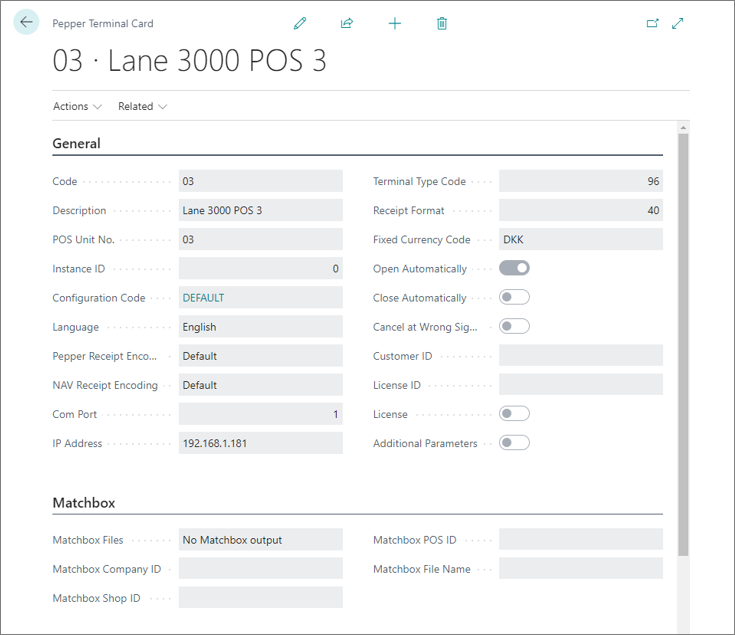Image resolution: width=735 pixels, height=635 pixels.
Task: Open the Related menu
Action: coord(142,106)
